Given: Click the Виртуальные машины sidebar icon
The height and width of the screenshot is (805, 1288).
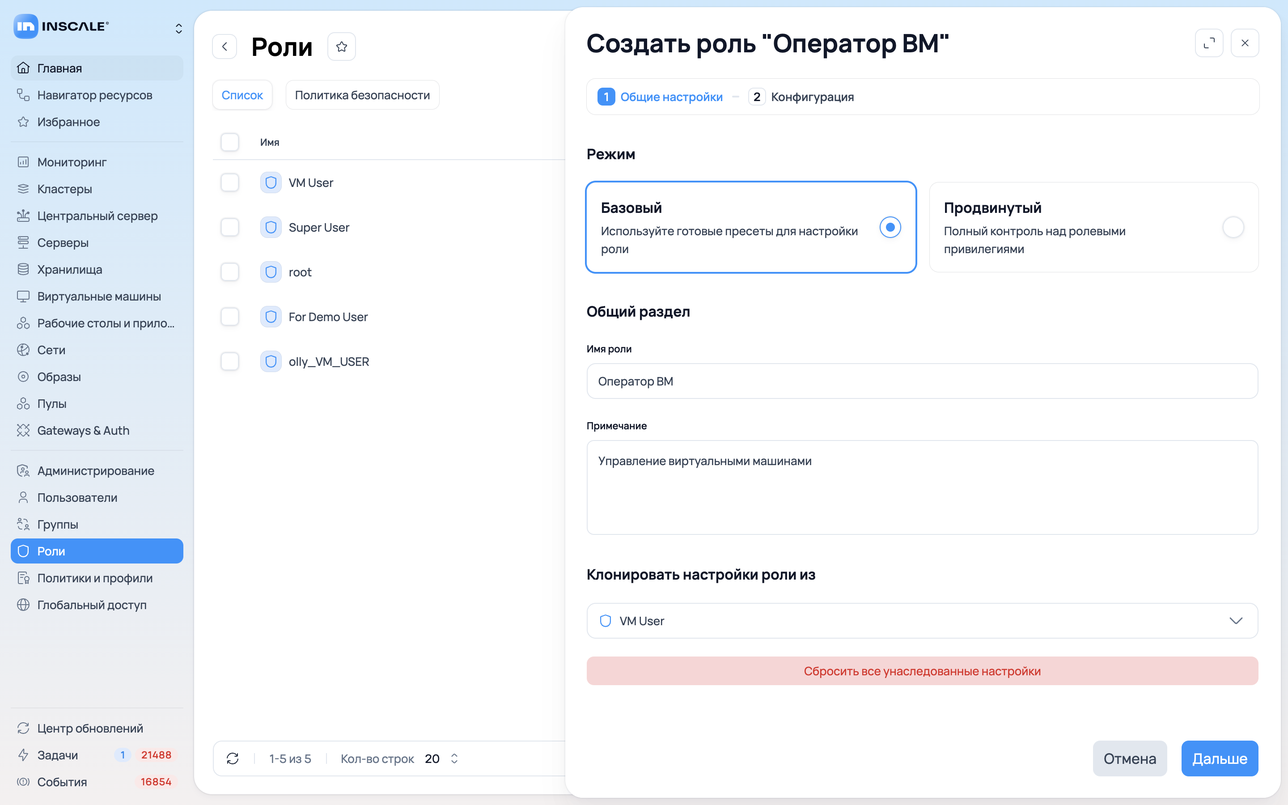Looking at the screenshot, I should 24,297.
